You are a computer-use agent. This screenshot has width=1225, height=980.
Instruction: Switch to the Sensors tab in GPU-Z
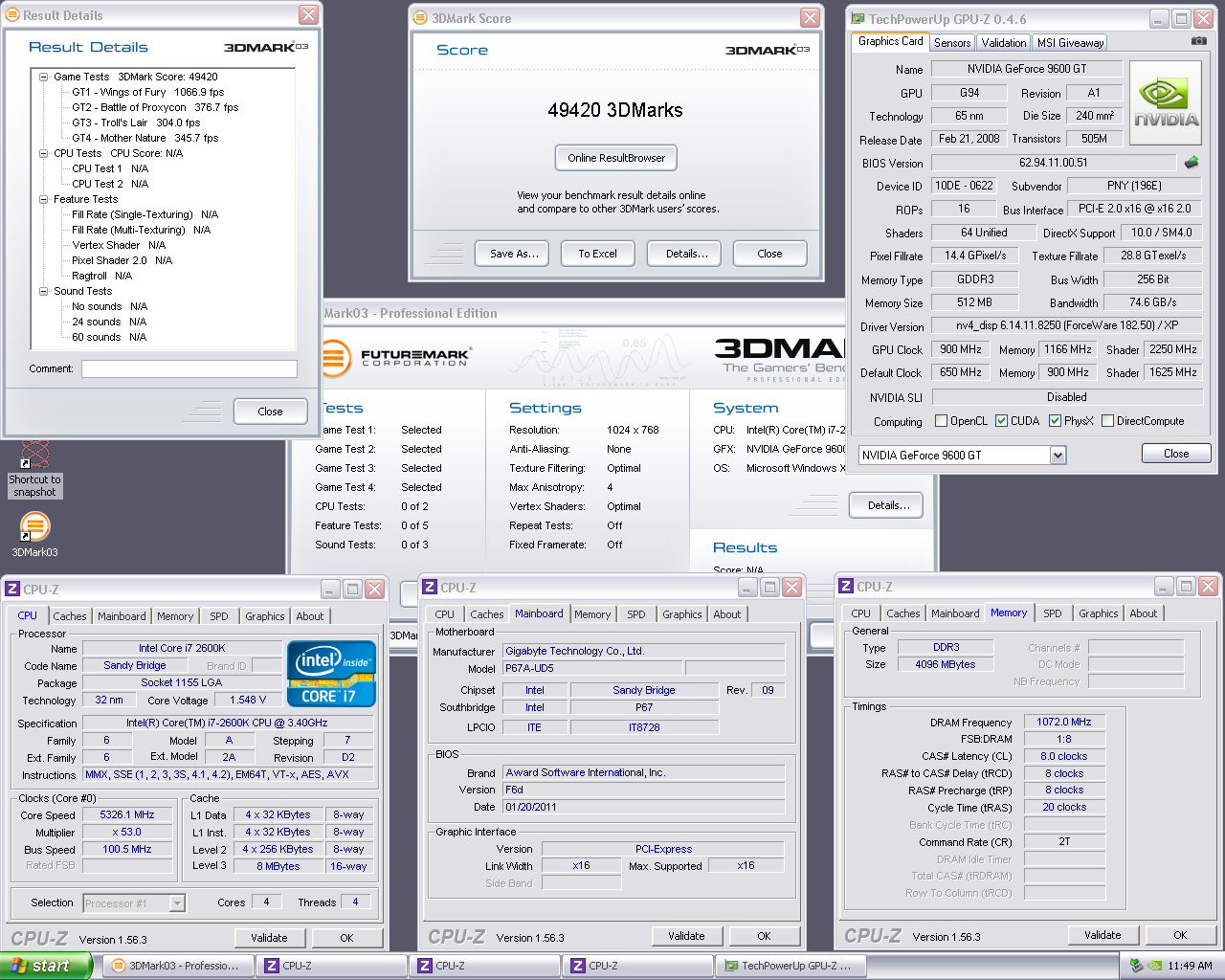[x=952, y=43]
